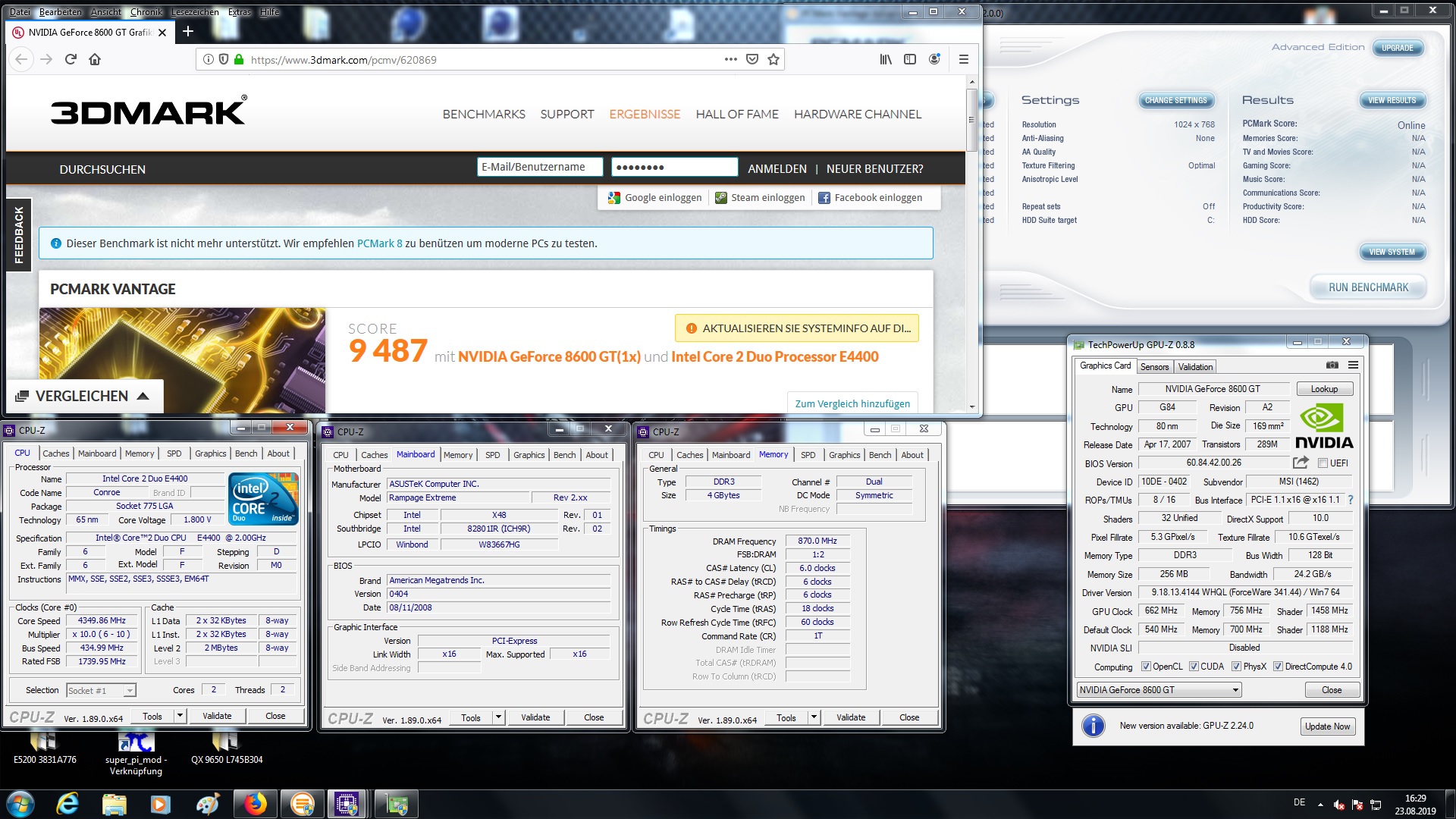Open Socket #1 selection dropdown in CPU-Z
1456x819 pixels.
[x=101, y=690]
